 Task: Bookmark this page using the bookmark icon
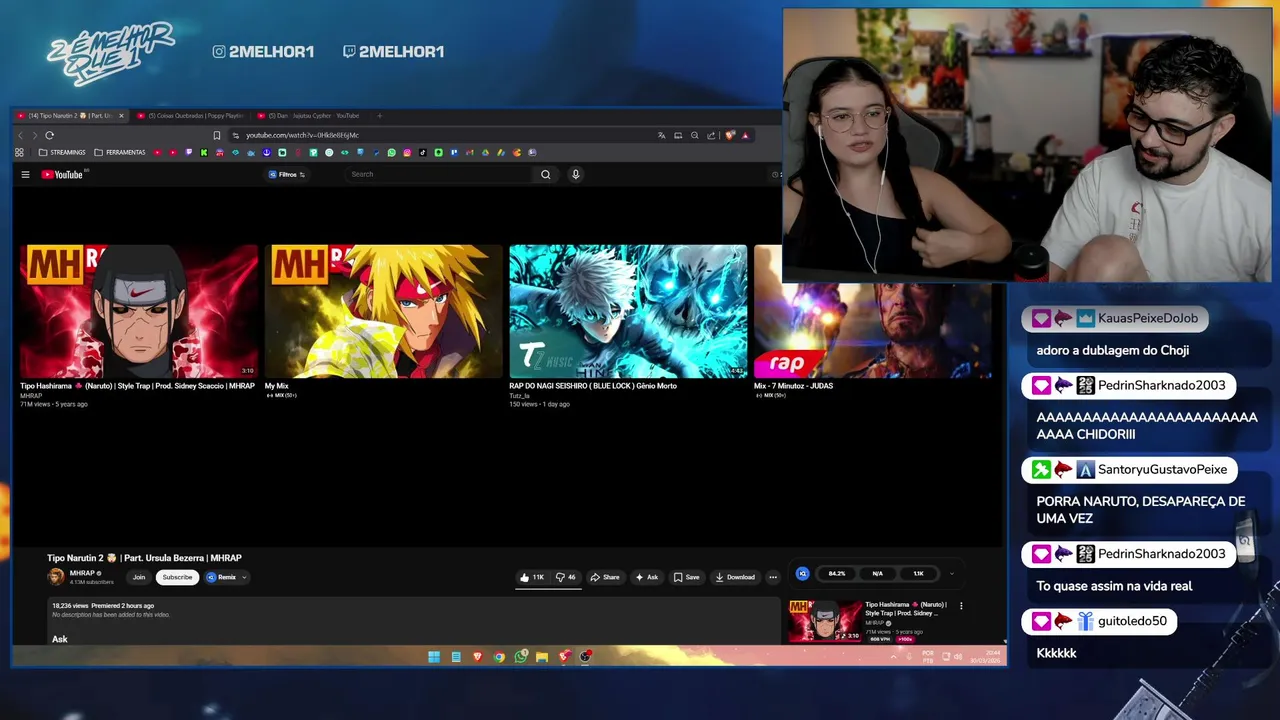click(216, 135)
